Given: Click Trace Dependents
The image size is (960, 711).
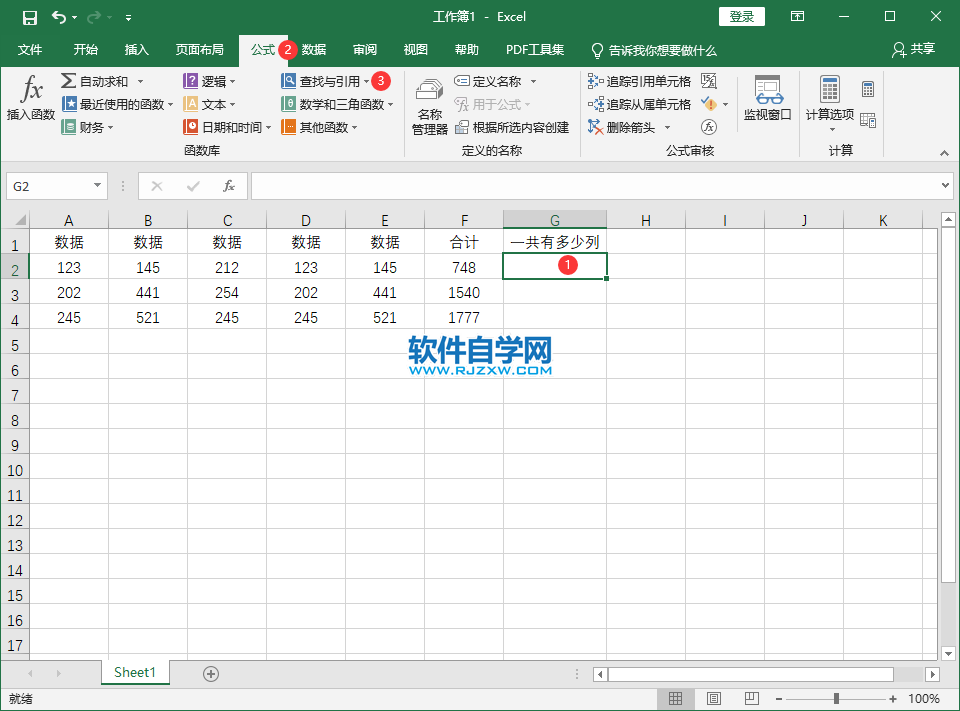Looking at the screenshot, I should click(639, 104).
